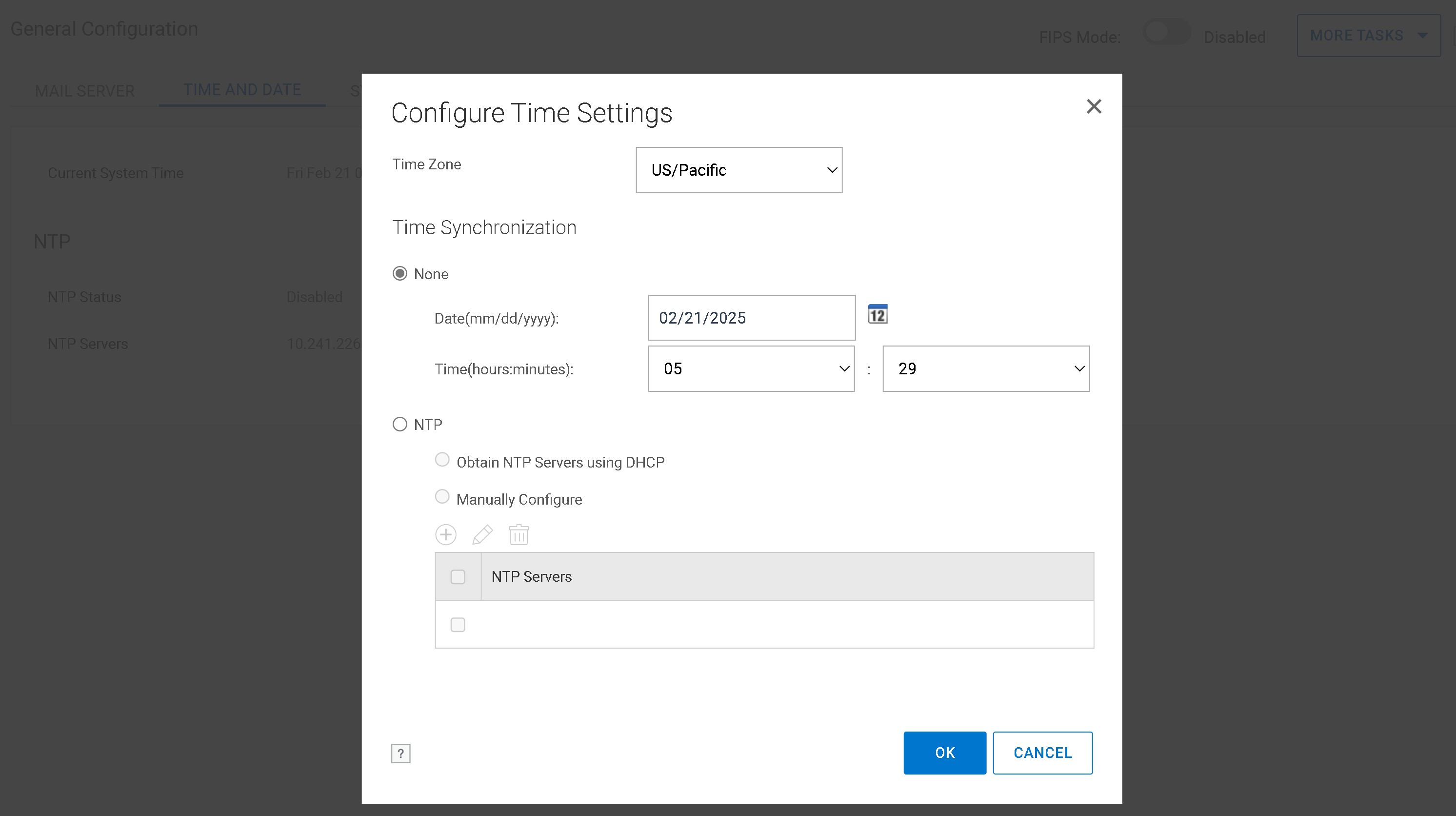1456x816 pixels.
Task: Check the NTP Servers header checkbox
Action: coord(458,577)
